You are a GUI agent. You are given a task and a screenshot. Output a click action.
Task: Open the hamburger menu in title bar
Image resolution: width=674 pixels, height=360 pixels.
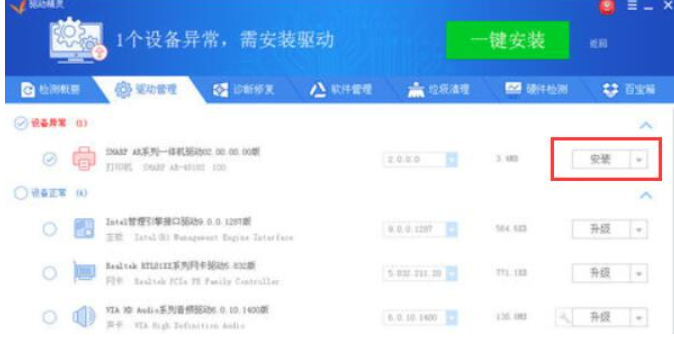tap(632, 6)
